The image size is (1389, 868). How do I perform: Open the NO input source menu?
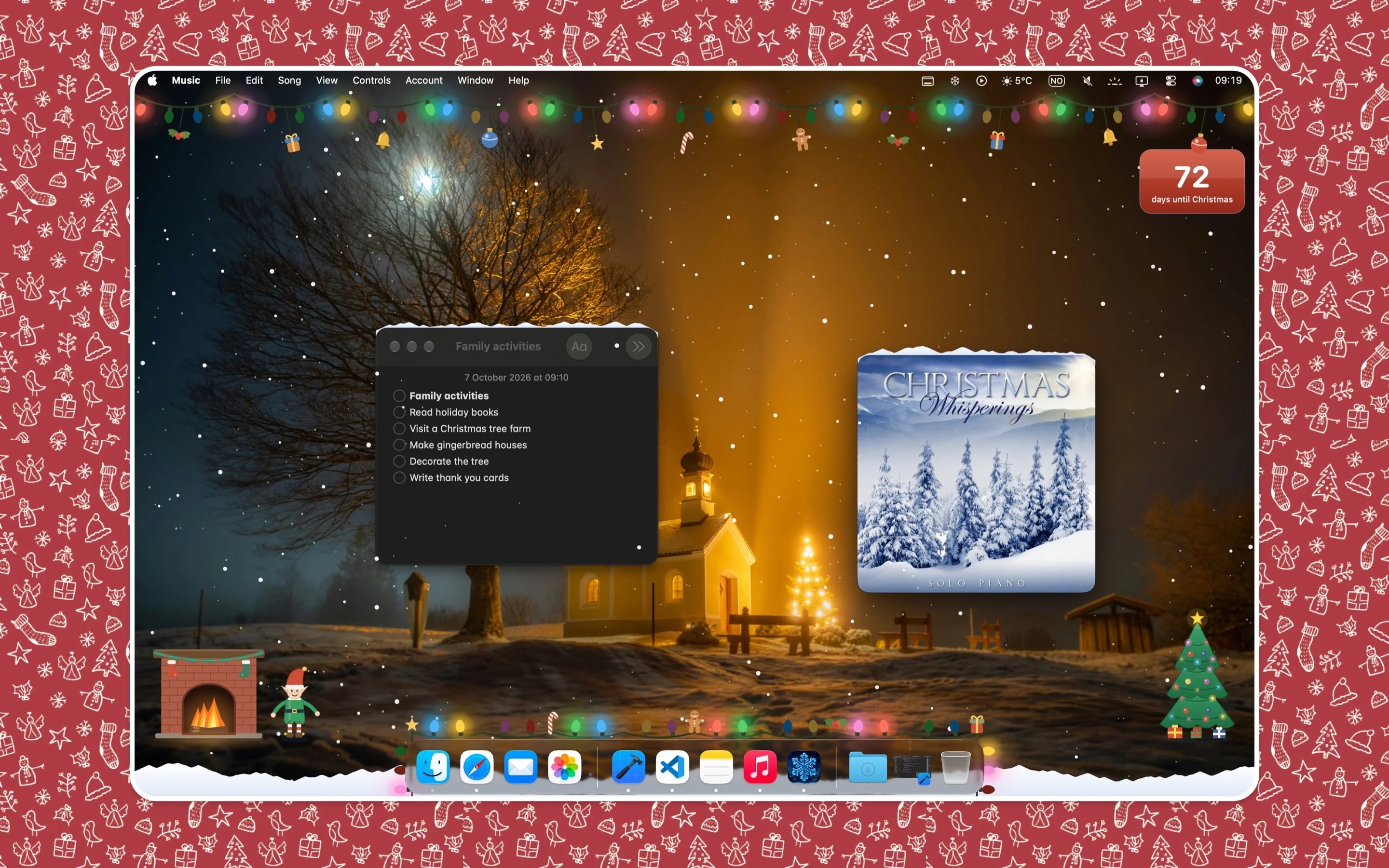[x=1056, y=81]
